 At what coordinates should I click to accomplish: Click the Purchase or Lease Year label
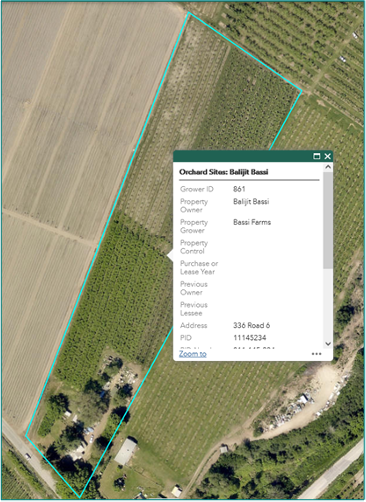(199, 268)
